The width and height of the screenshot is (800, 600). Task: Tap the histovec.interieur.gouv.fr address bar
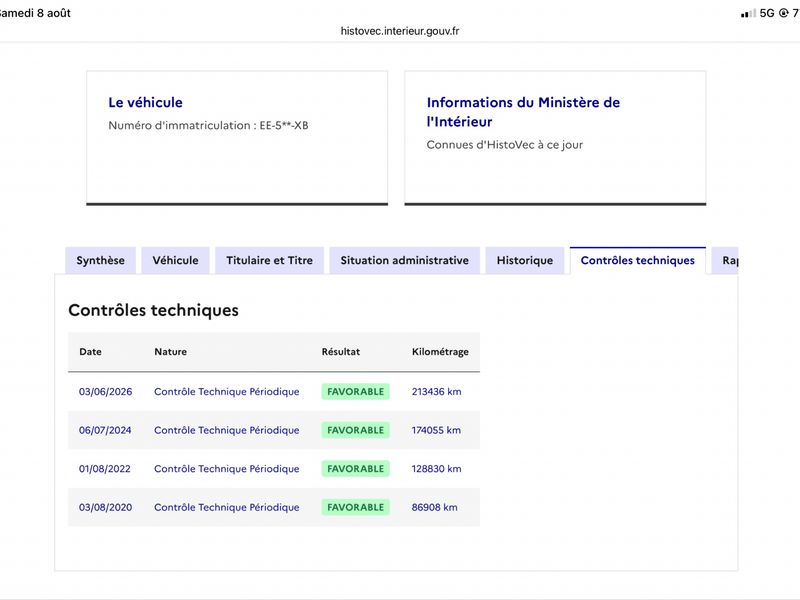click(400, 31)
